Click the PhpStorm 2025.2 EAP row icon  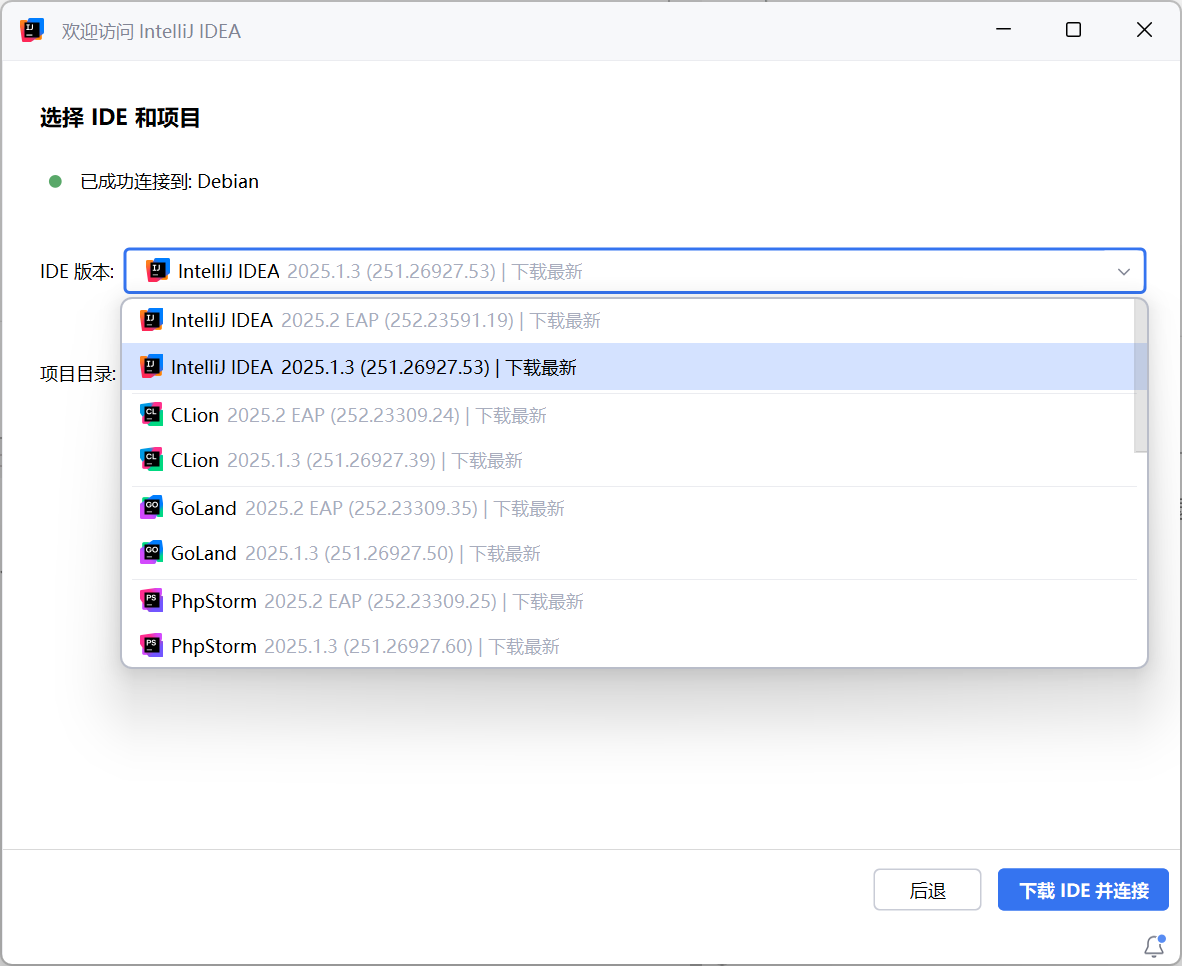pos(151,600)
